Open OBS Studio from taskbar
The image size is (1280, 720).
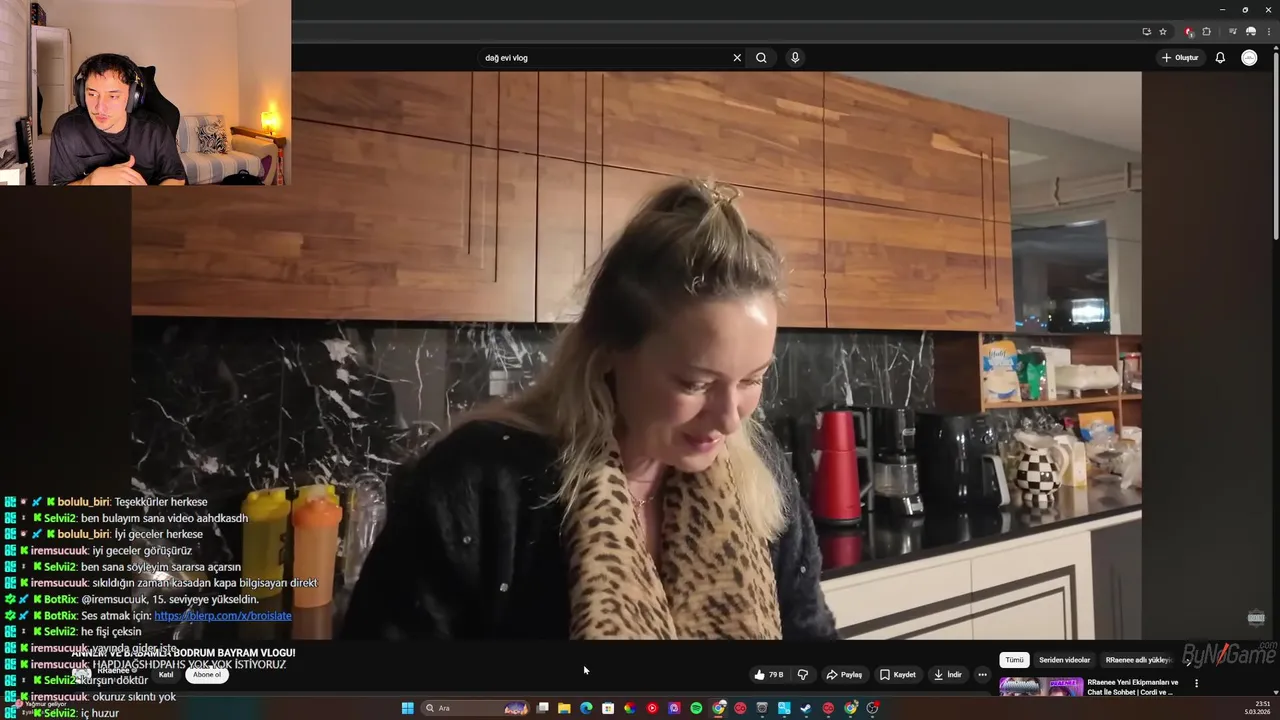click(x=872, y=708)
